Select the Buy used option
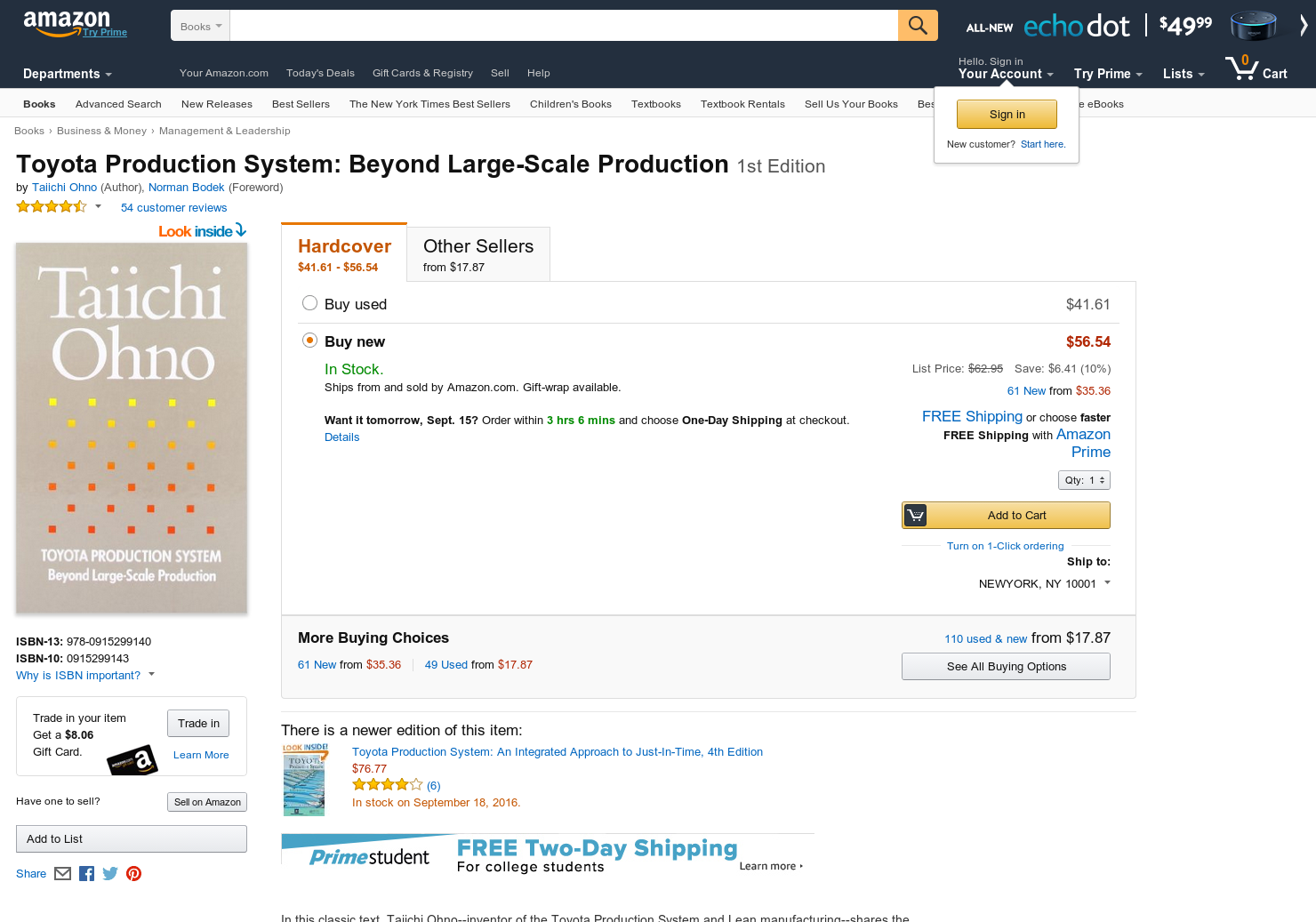The width and height of the screenshot is (1316, 922). tap(309, 303)
